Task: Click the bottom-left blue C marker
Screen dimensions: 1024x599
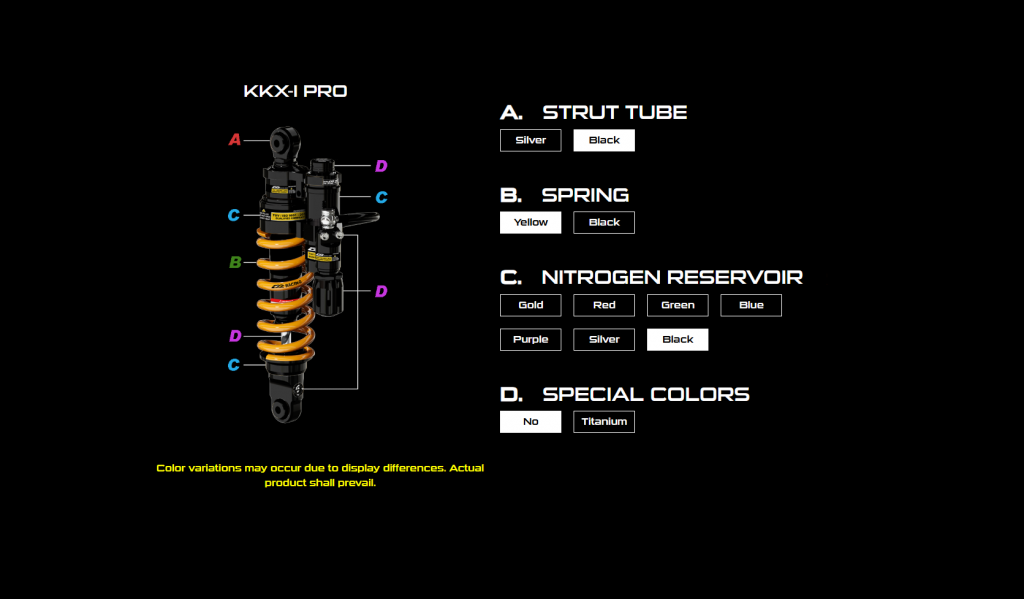Action: [233, 365]
